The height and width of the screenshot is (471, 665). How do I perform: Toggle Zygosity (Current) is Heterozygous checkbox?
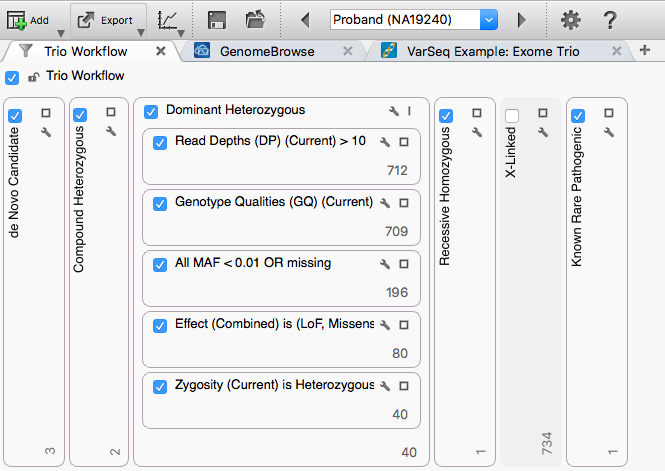click(160, 387)
